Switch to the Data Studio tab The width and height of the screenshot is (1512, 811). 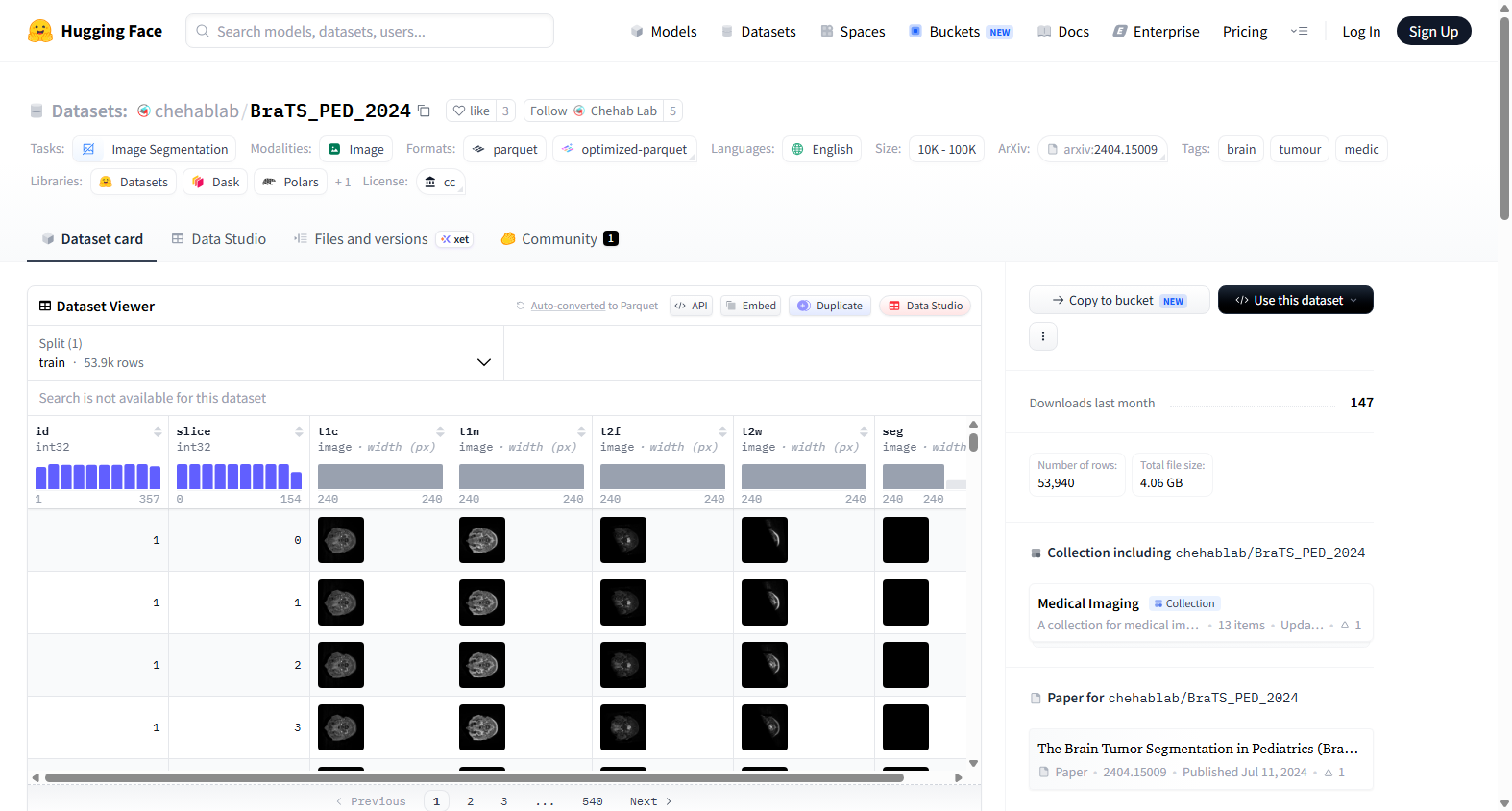[219, 239]
